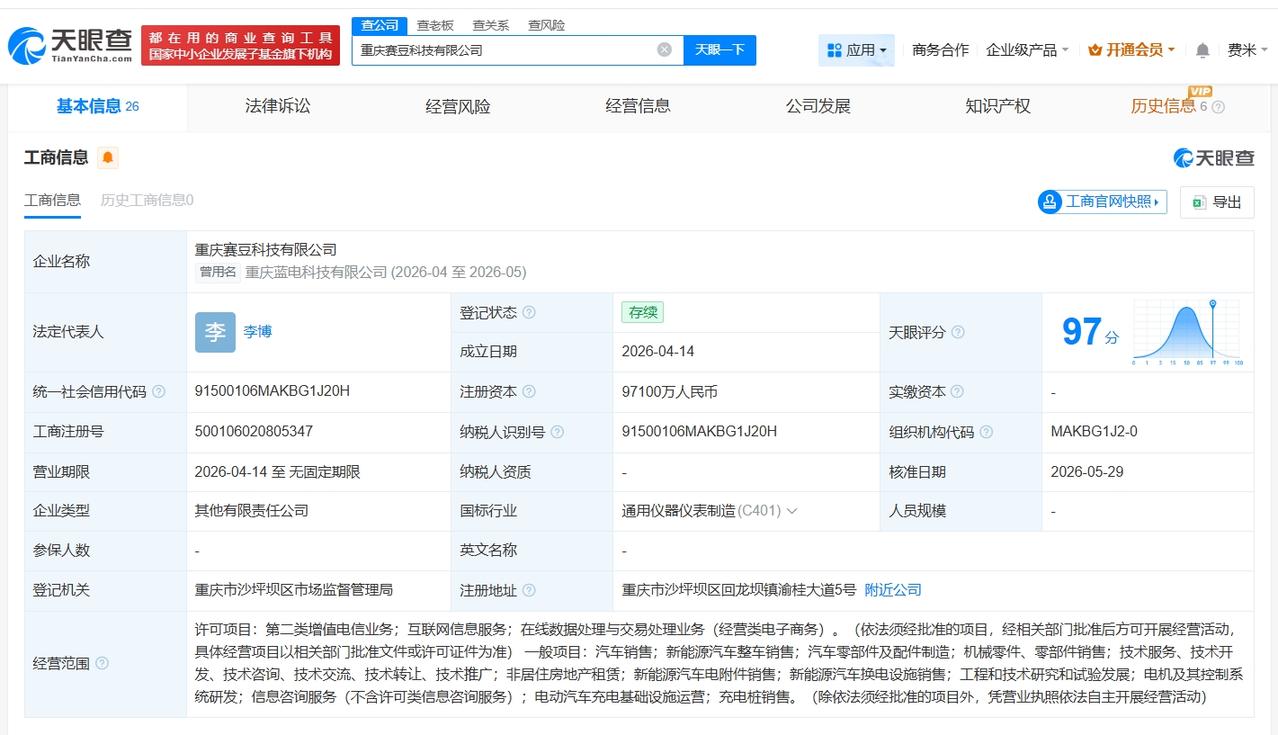Image resolution: width=1278 pixels, height=735 pixels.
Task: Click the help icon next to 天眼评分
Action: 957,332
